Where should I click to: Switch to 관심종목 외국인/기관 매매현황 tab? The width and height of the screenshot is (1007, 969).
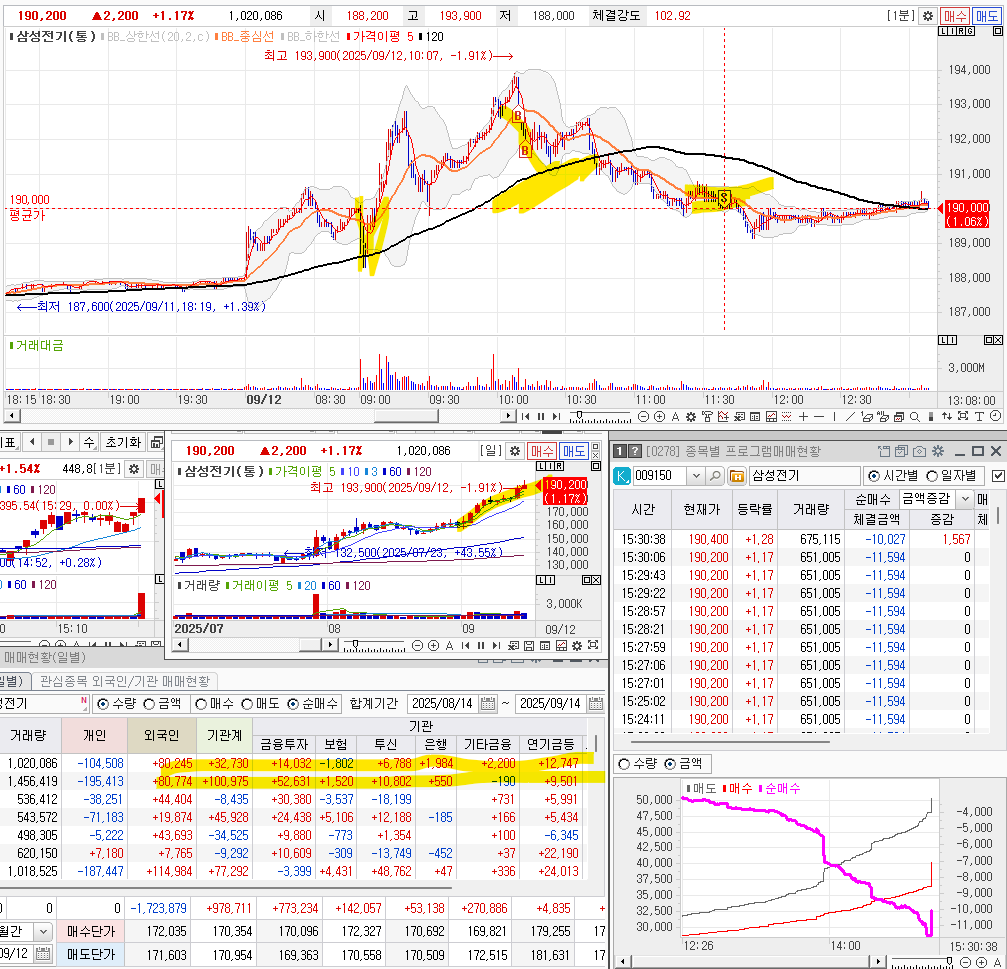point(125,681)
